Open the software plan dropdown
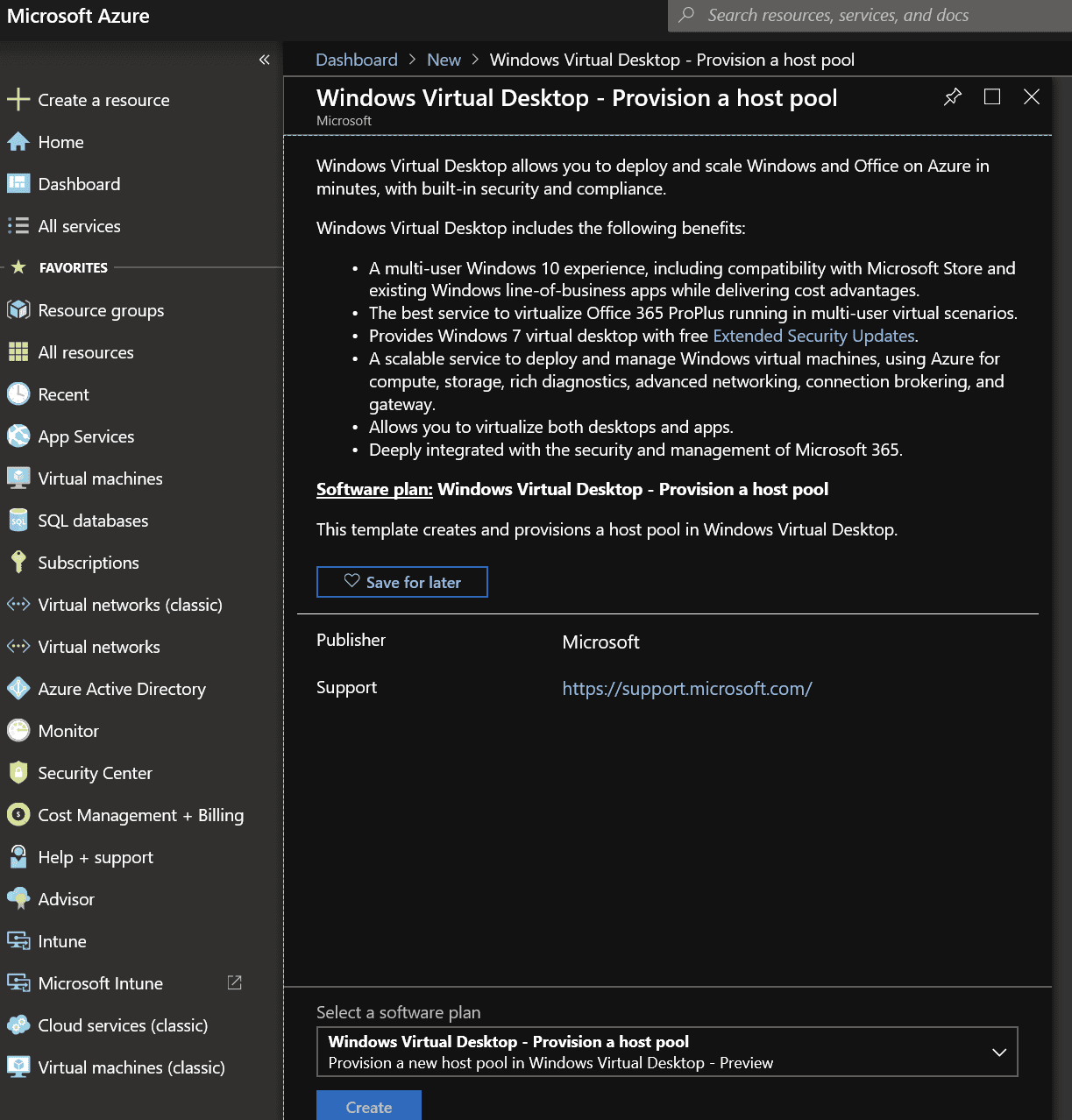1072x1120 pixels. 667,1052
